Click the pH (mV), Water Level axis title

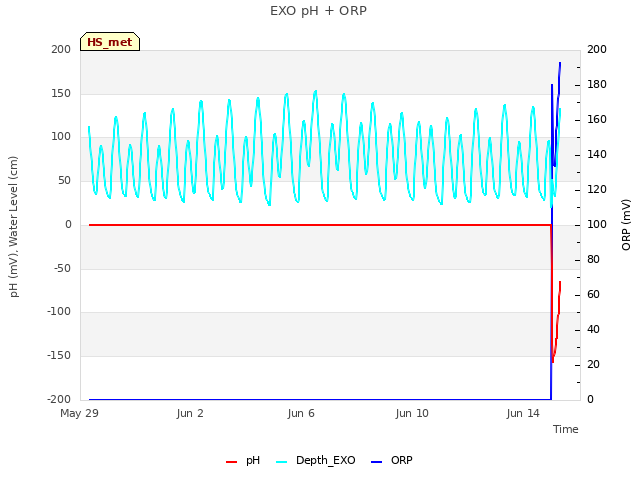coord(14,227)
